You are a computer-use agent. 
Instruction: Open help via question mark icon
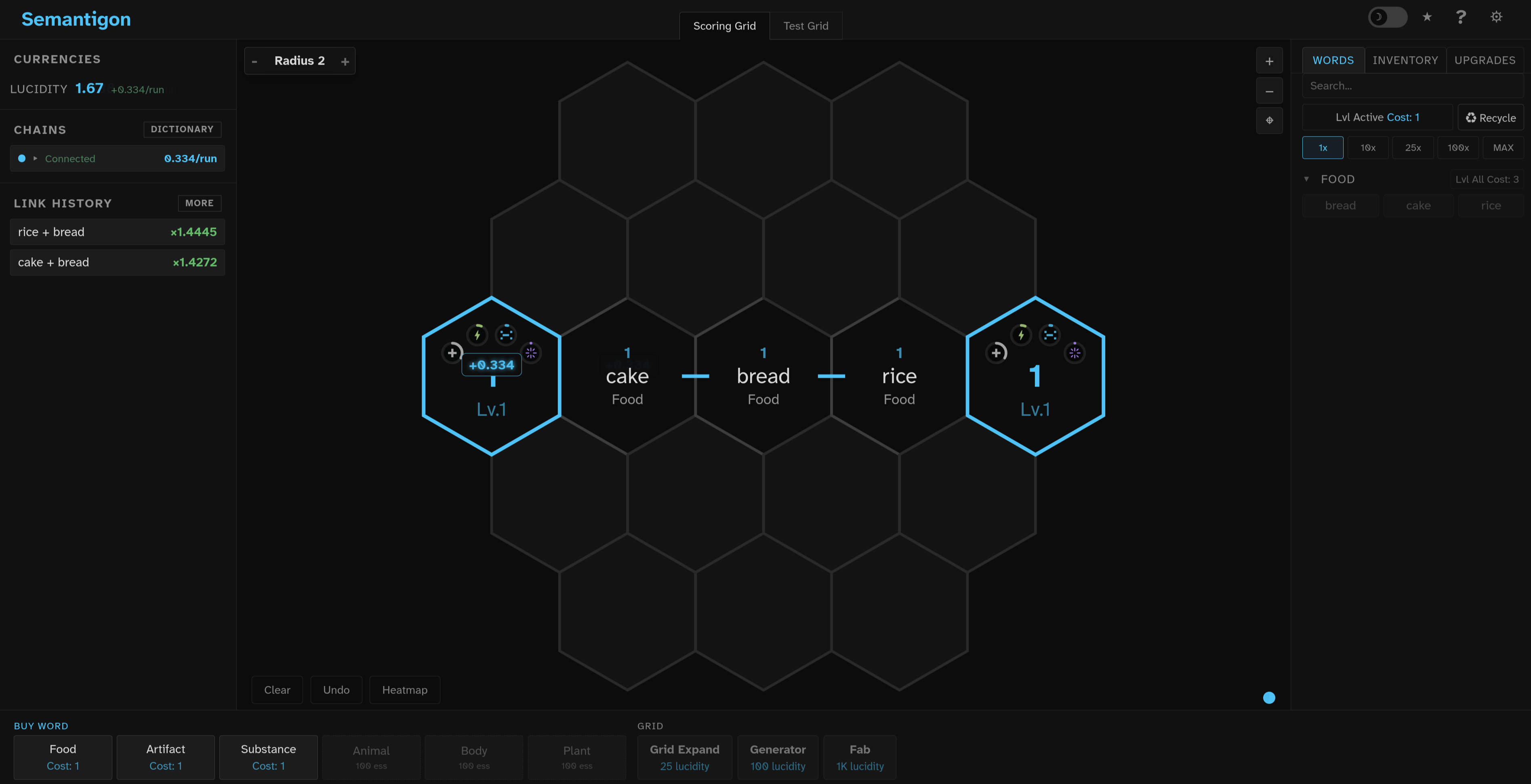click(1460, 17)
